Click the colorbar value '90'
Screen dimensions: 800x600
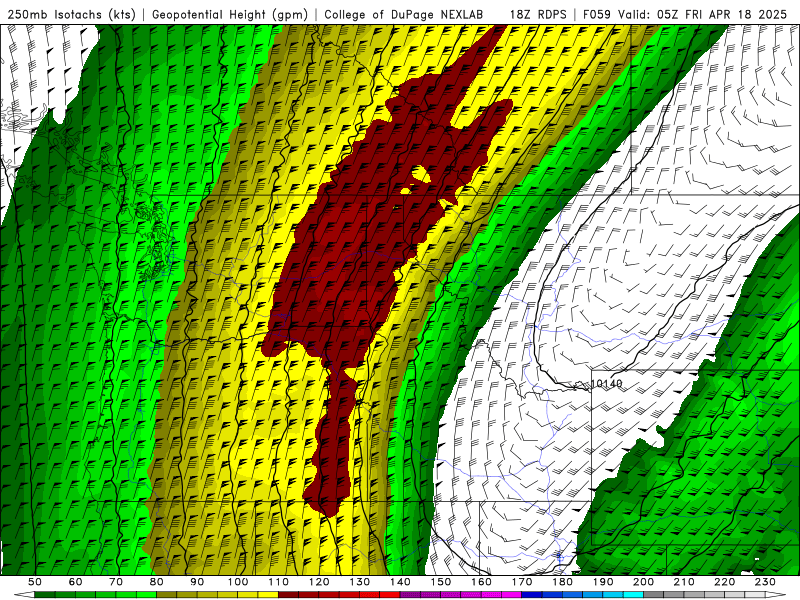pyautogui.click(x=197, y=582)
